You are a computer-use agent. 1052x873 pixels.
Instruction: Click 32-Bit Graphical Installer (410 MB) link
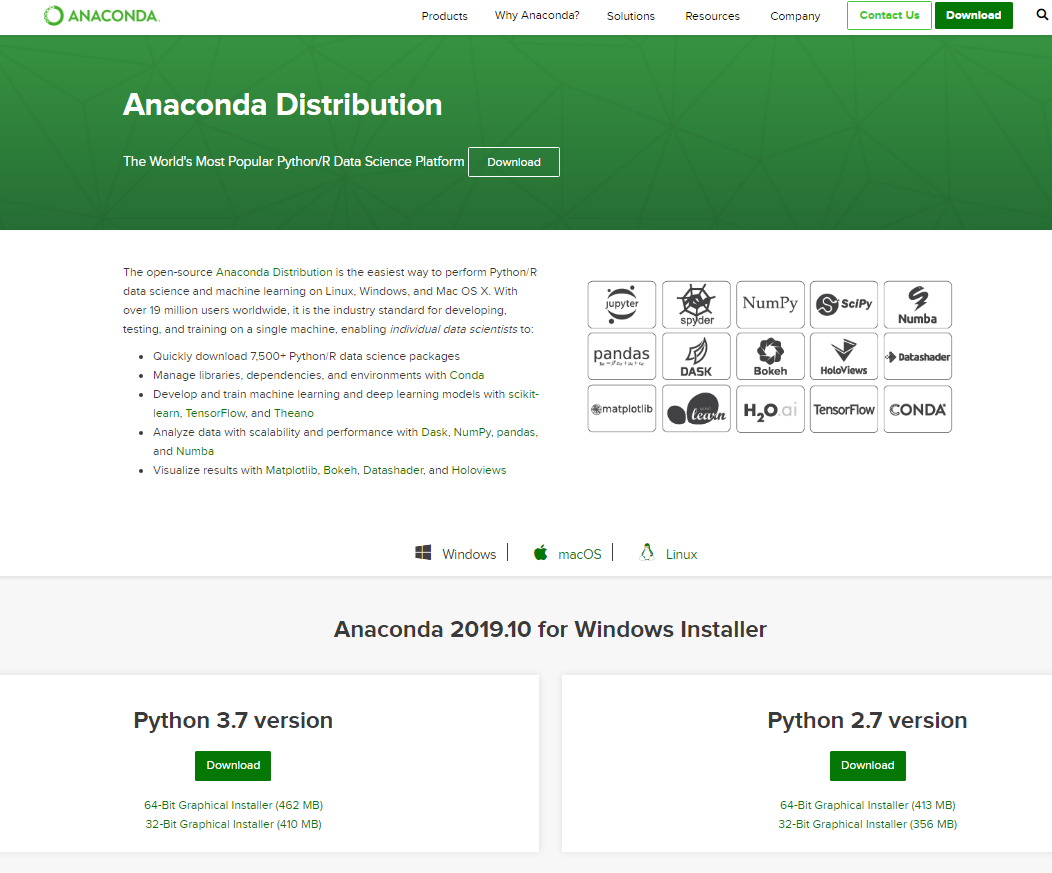(233, 824)
